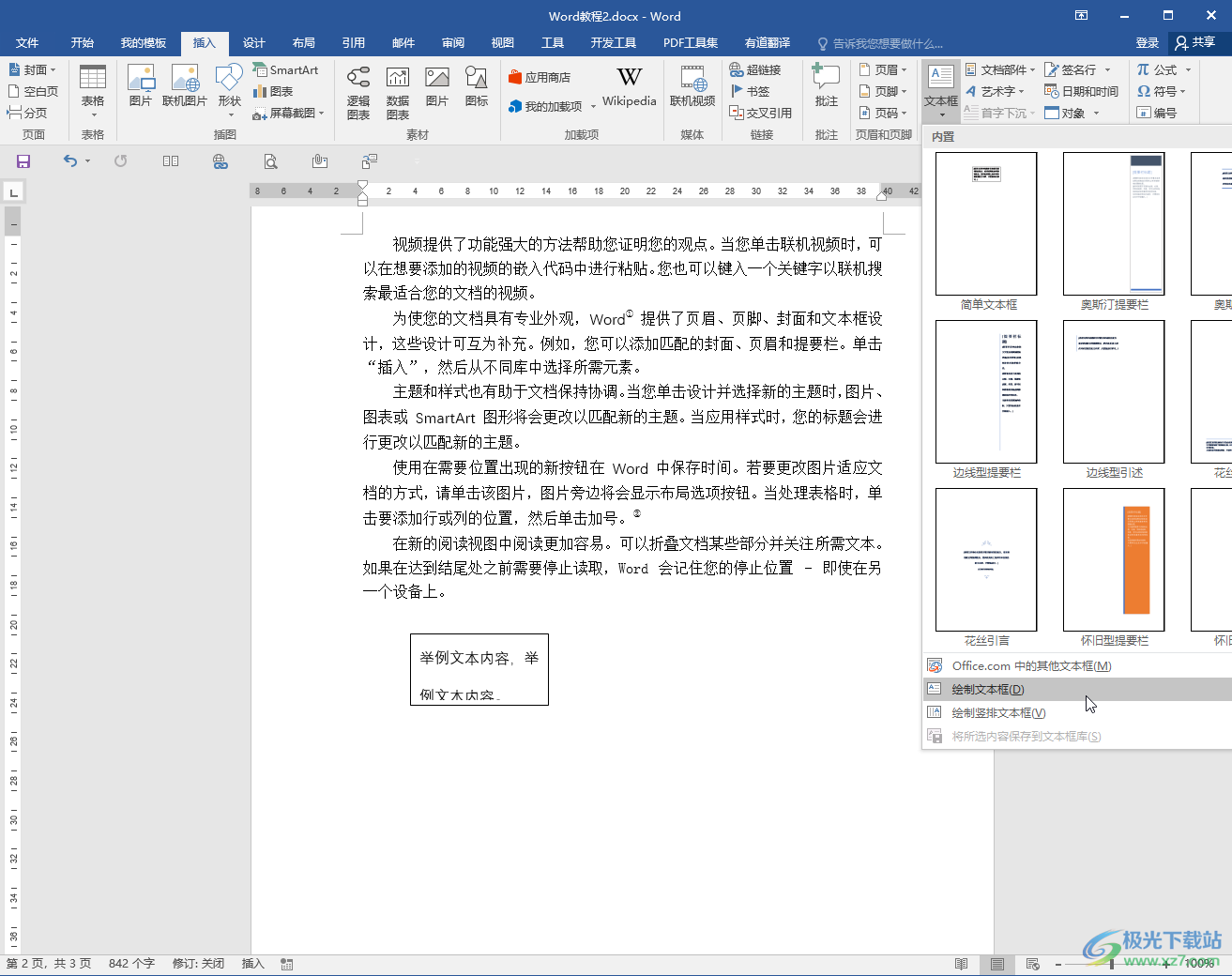Insert an 对象 object
This screenshot has width=1232, height=976.
[x=1072, y=113]
